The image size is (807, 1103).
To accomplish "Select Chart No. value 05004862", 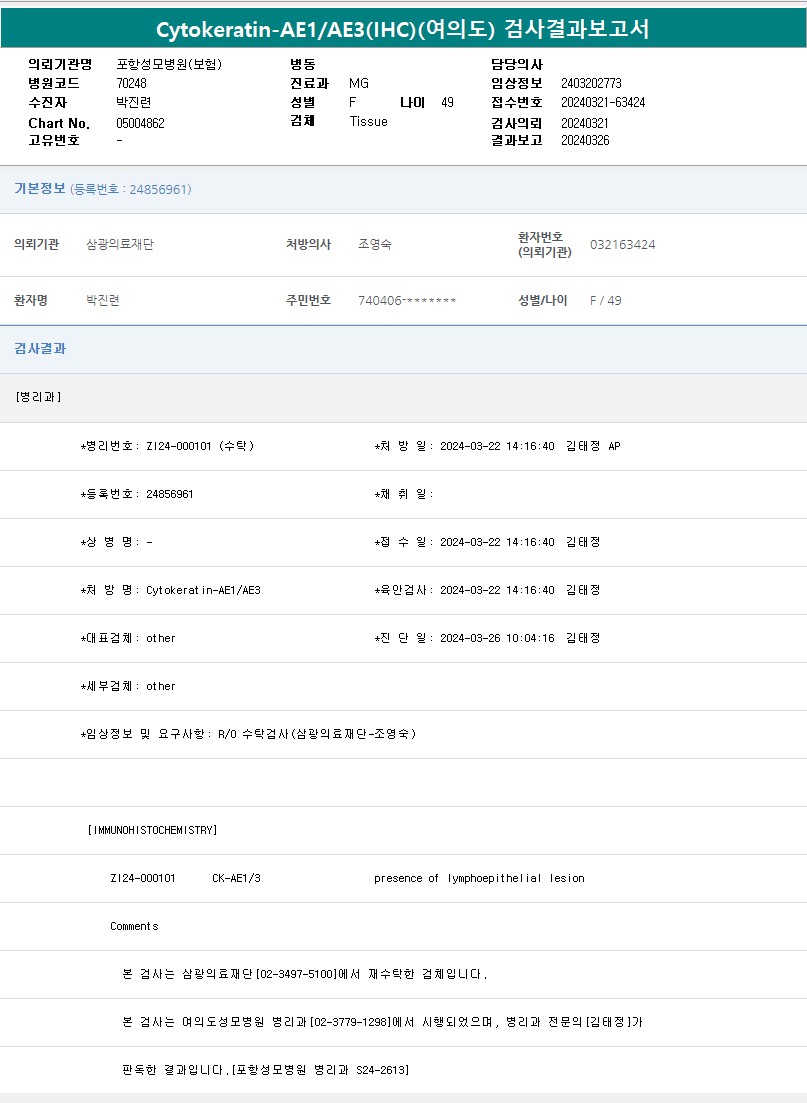I will point(140,123).
